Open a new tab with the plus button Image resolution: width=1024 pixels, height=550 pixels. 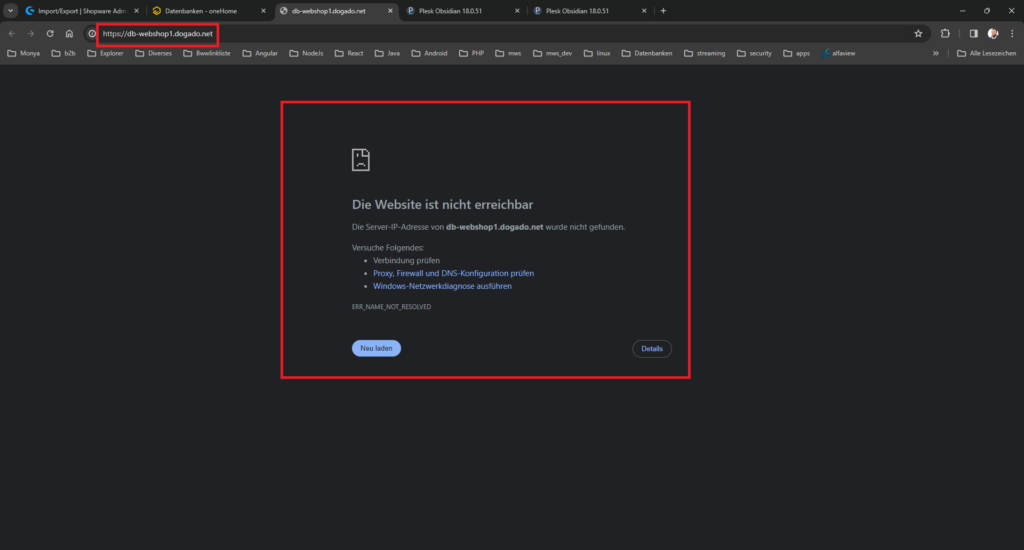click(x=663, y=10)
